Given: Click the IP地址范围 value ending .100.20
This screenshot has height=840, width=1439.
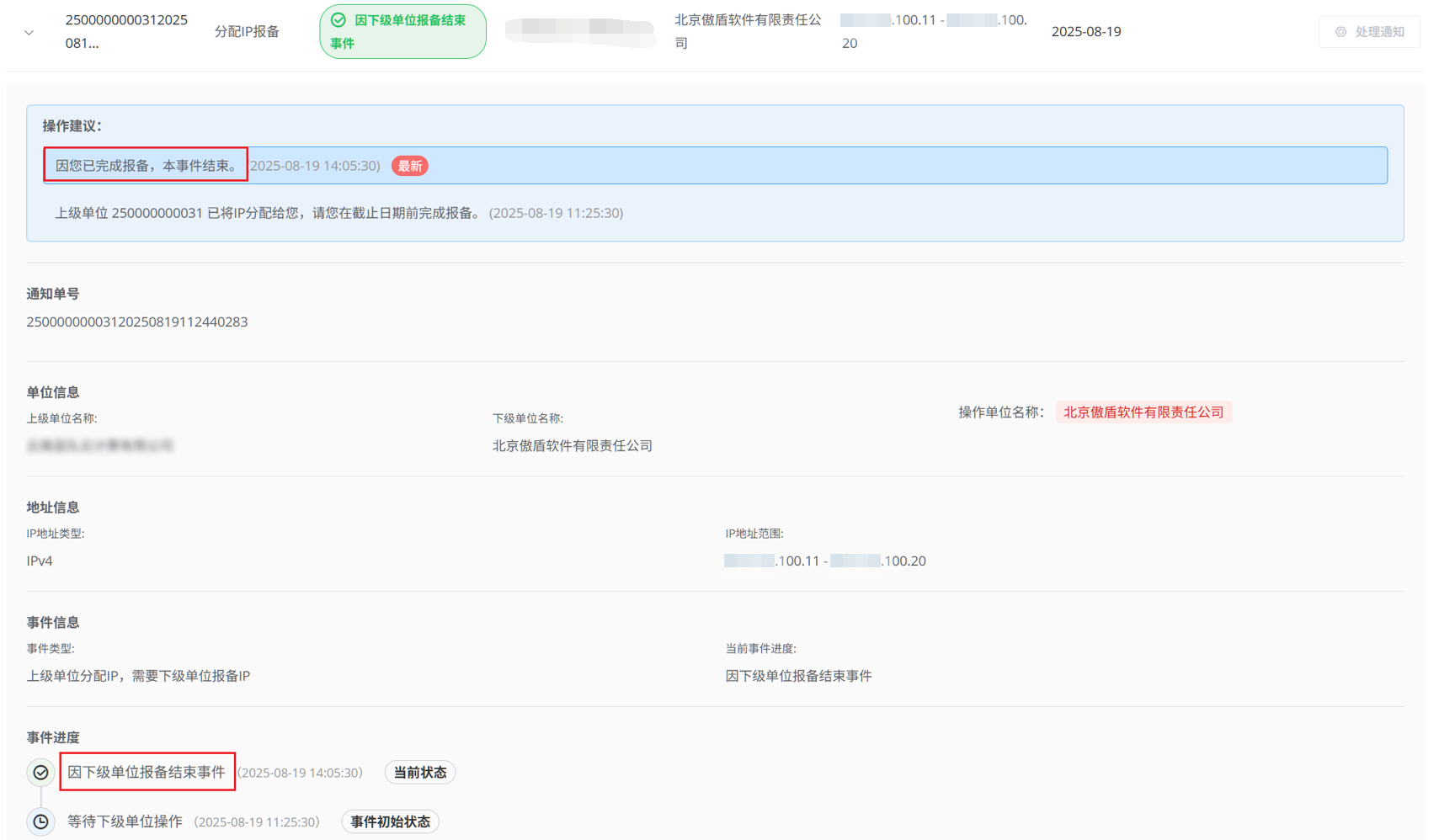Looking at the screenshot, I should [x=824, y=561].
